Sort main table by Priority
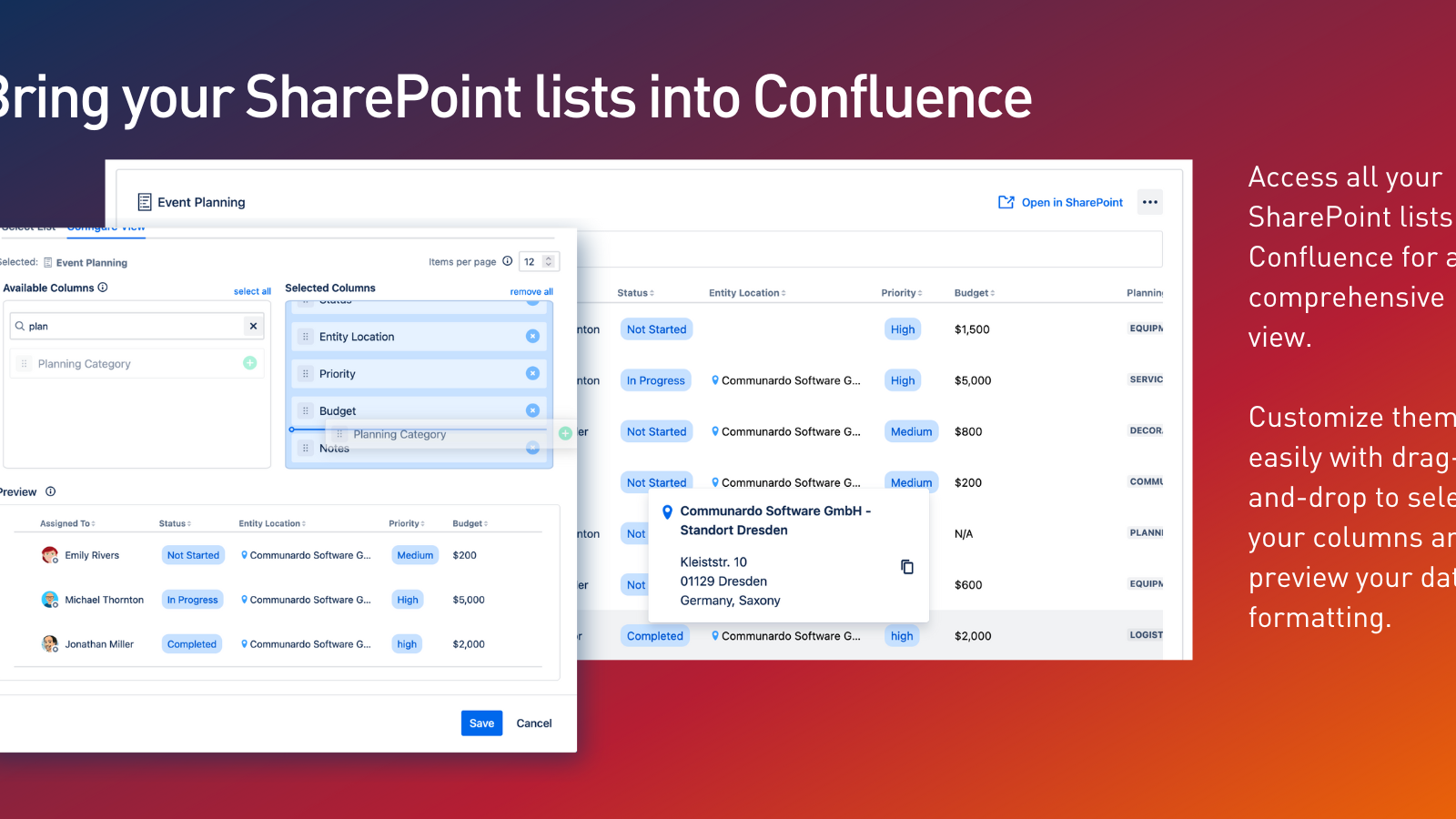The image size is (1456, 819). point(902,293)
